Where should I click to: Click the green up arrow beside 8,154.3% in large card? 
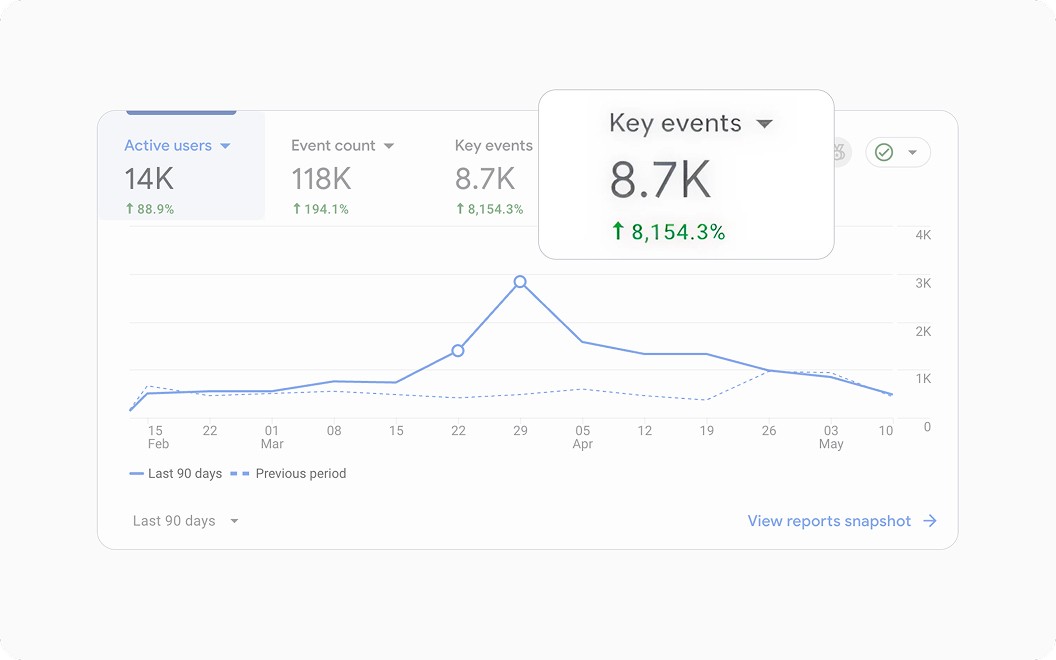(618, 231)
